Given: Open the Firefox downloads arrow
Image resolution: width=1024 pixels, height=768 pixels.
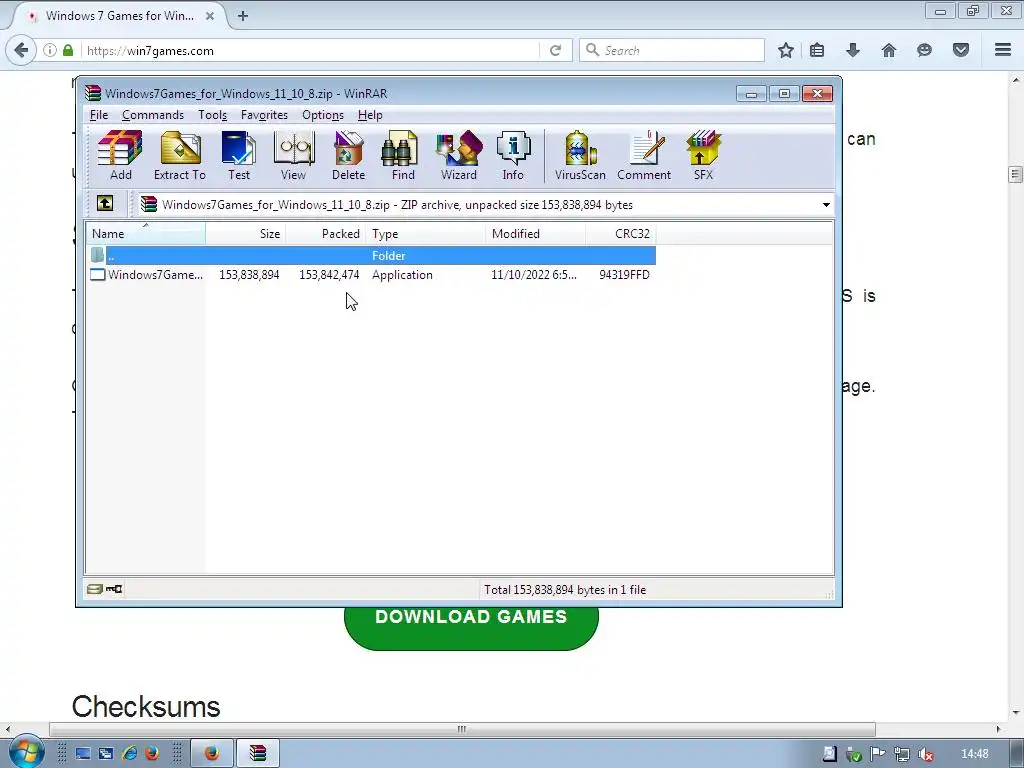Looking at the screenshot, I should click(853, 50).
